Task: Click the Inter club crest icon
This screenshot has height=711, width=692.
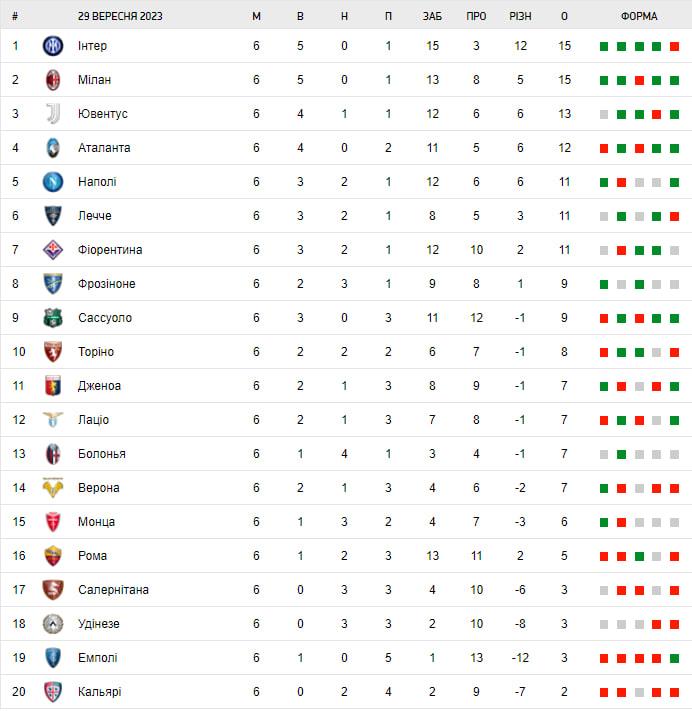Action: pyautogui.click(x=53, y=46)
